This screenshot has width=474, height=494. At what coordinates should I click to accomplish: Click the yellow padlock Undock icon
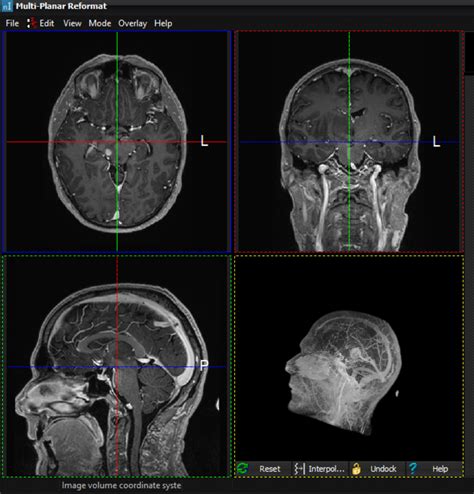click(356, 469)
